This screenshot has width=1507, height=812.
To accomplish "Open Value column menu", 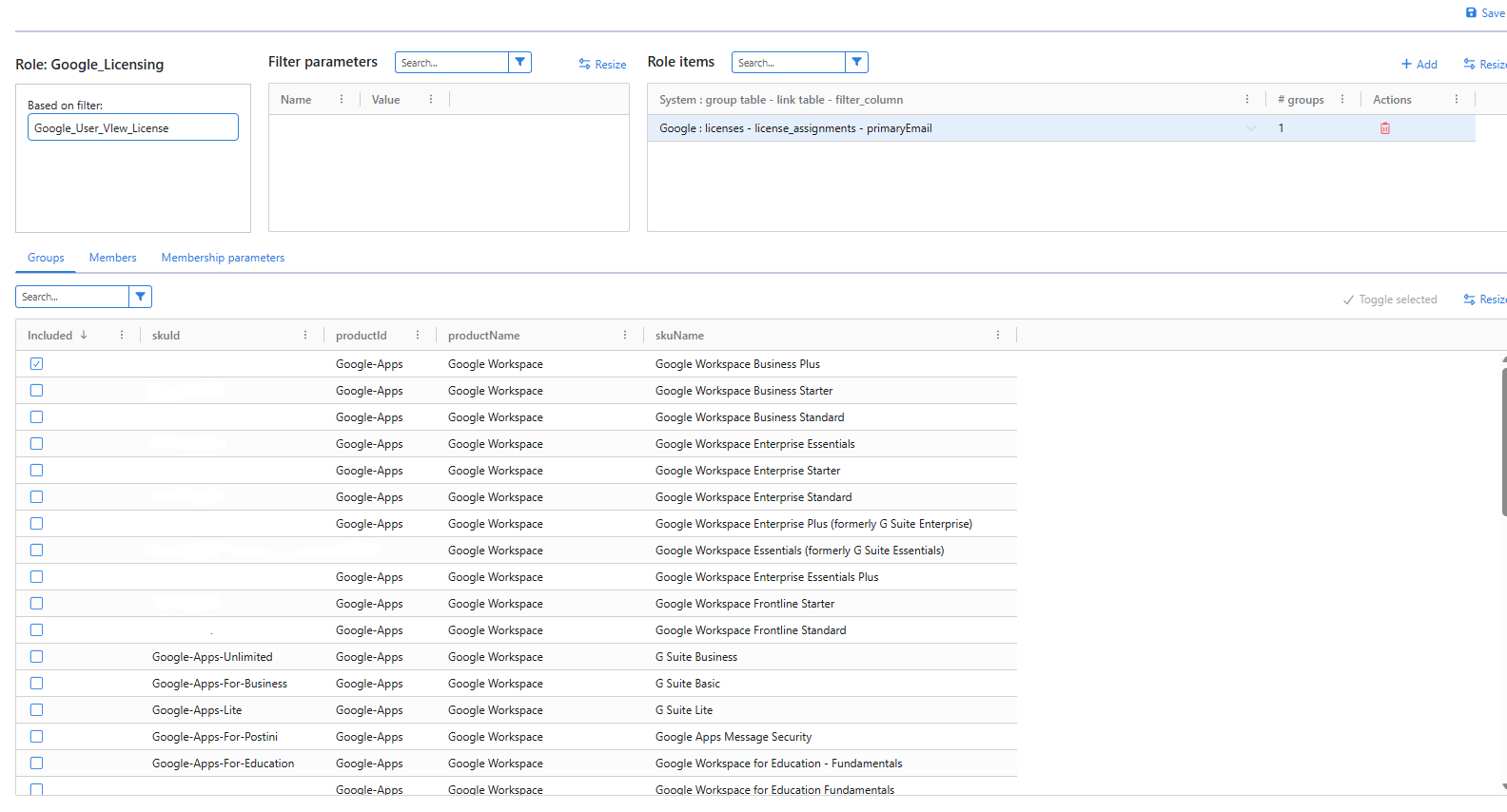I will pyautogui.click(x=431, y=99).
